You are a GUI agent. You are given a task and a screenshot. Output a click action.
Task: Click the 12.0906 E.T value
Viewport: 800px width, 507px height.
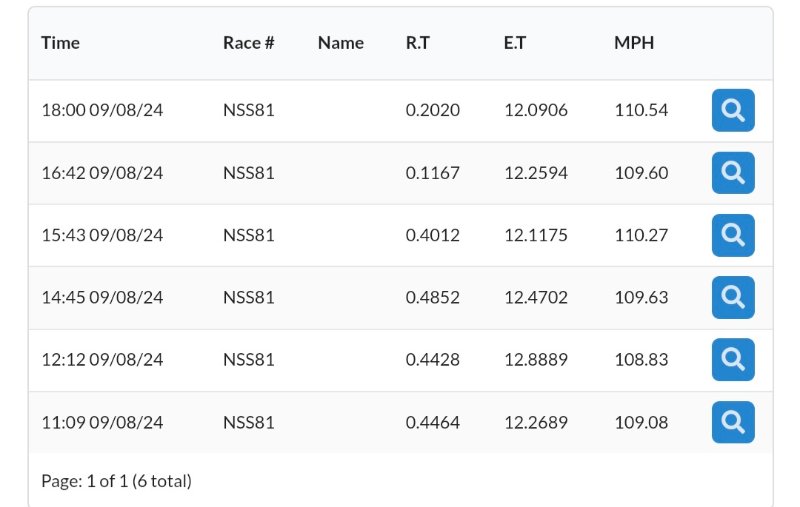pos(535,111)
